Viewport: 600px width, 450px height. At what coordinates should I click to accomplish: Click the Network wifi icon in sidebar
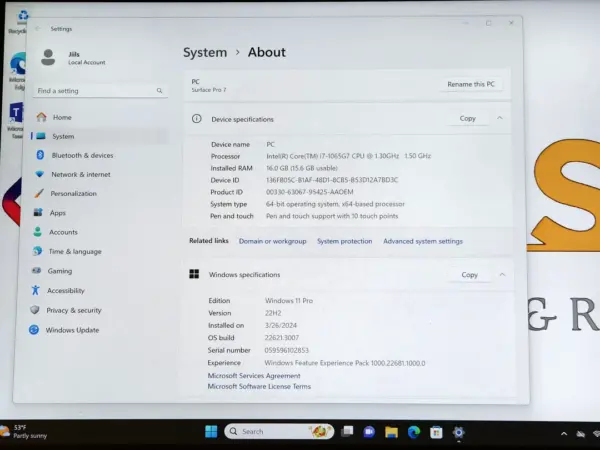[39, 174]
